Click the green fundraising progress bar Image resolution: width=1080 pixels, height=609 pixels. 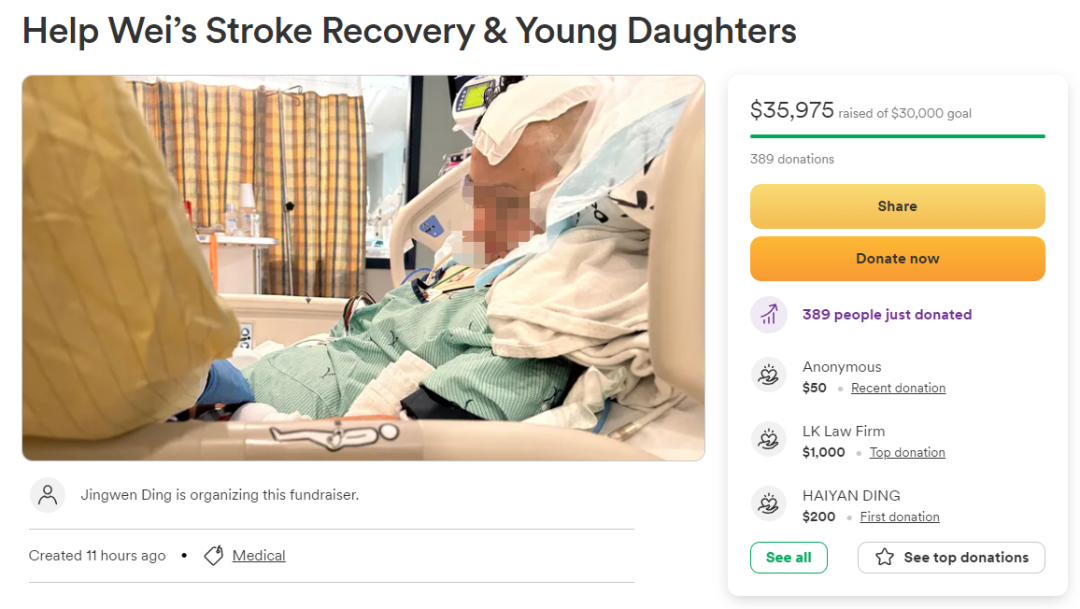click(x=897, y=136)
